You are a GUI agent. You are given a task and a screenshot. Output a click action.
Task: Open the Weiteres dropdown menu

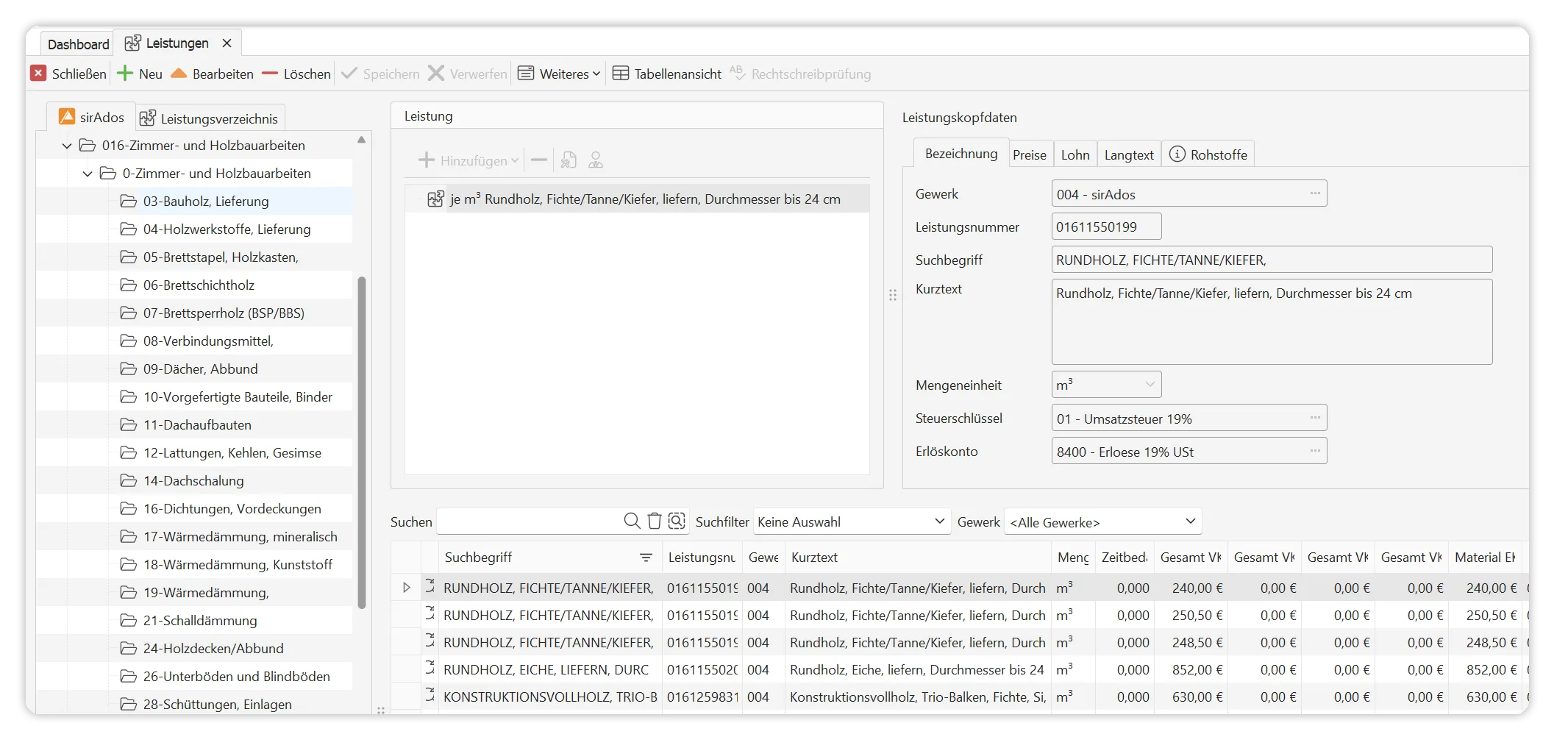coord(559,74)
